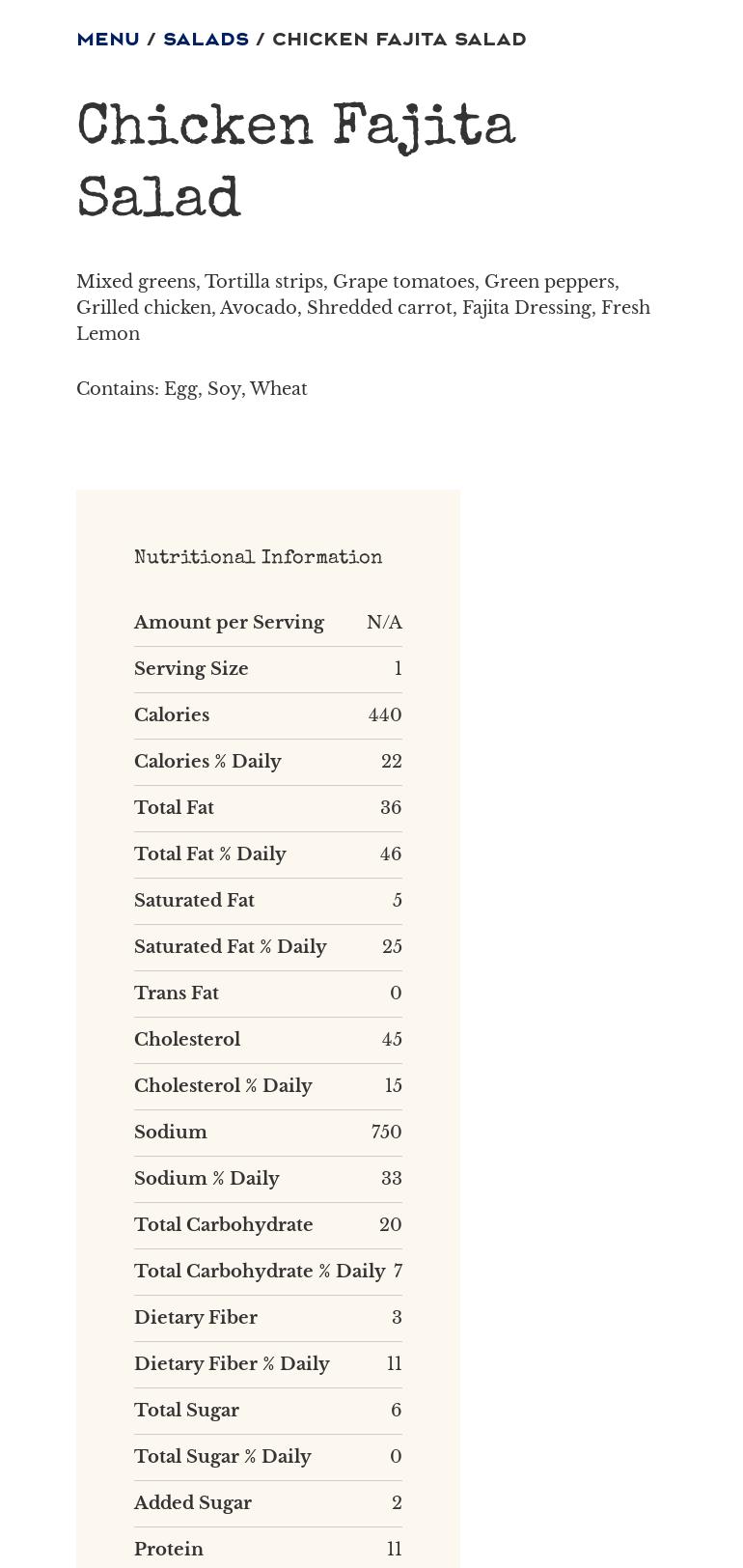The image size is (743, 1568).
Task: Select the Serving Size row label
Action: coord(191,669)
